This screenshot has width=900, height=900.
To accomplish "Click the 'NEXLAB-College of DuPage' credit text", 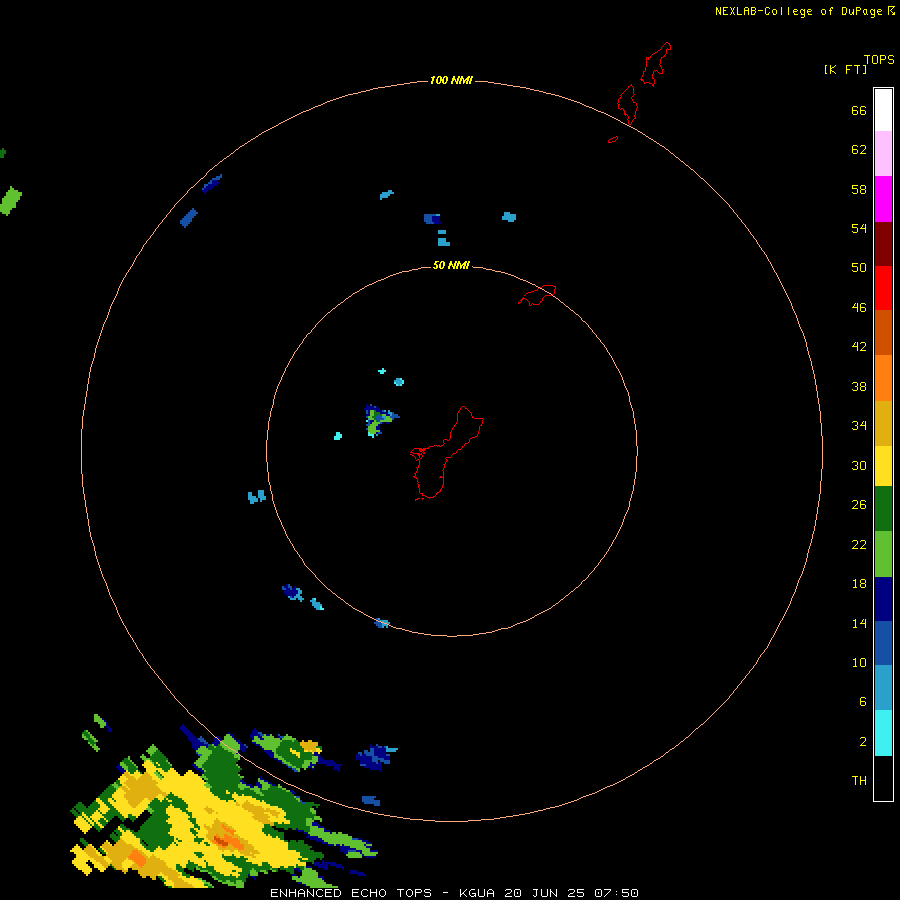I will coord(798,11).
